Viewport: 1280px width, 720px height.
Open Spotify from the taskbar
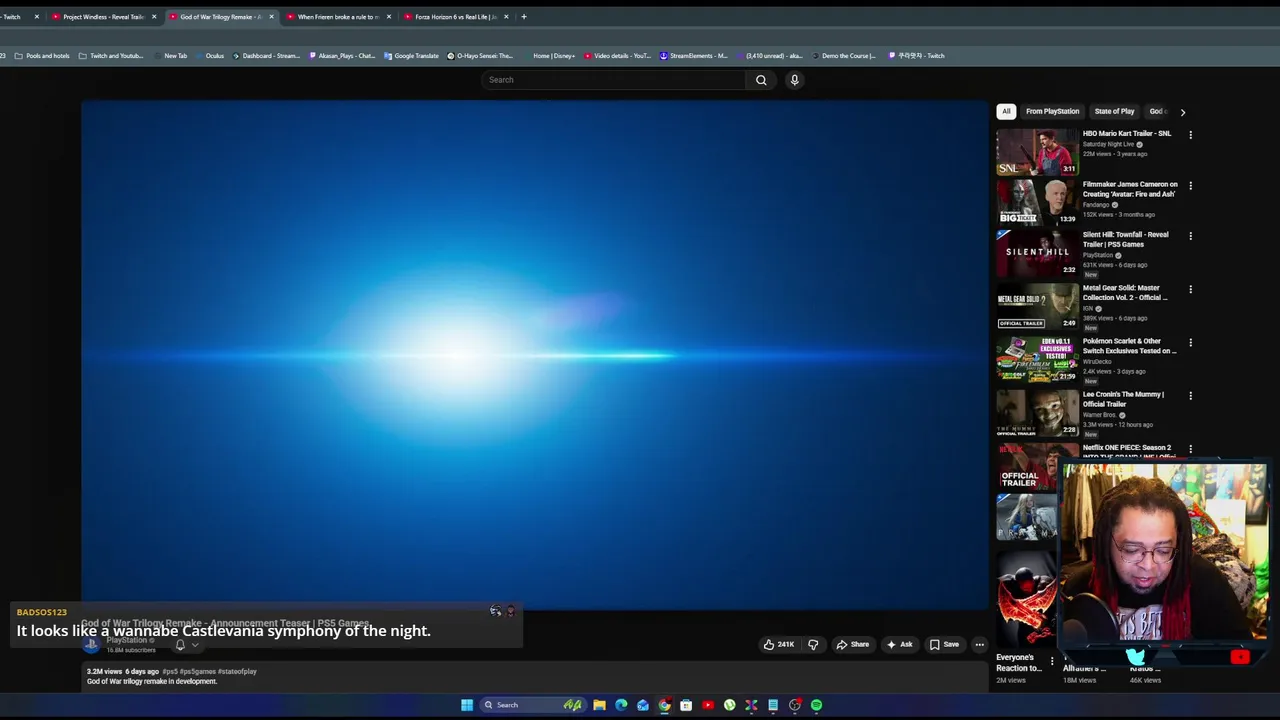click(x=816, y=705)
